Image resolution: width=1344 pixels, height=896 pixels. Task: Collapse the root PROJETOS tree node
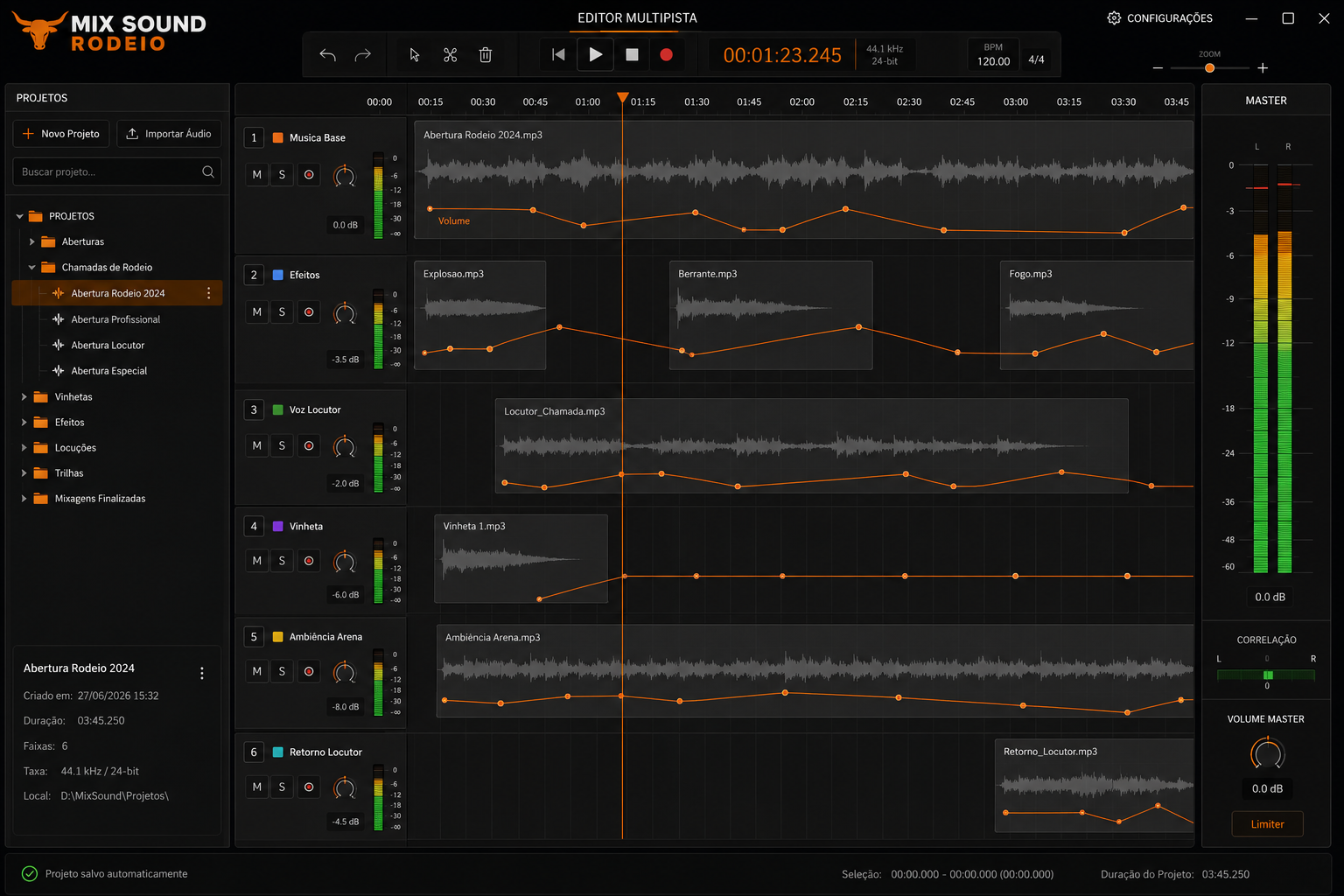click(x=20, y=216)
